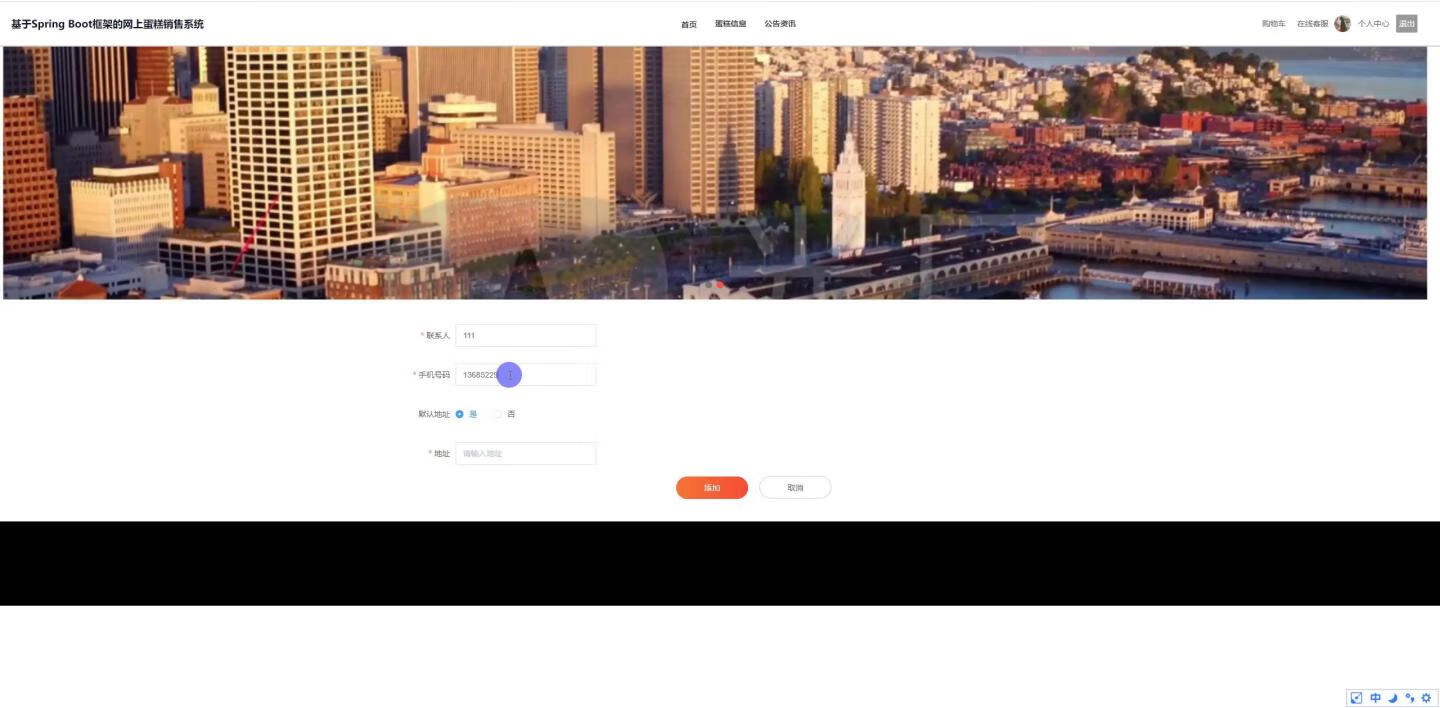This screenshot has height=708, width=1440.
Task: Open the IME settings gear icon
Action: click(1426, 698)
